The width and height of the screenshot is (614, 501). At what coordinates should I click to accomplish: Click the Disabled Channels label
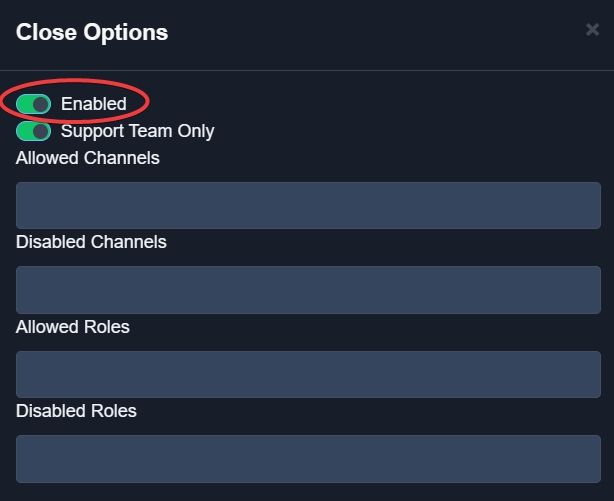pyautogui.click(x=91, y=242)
